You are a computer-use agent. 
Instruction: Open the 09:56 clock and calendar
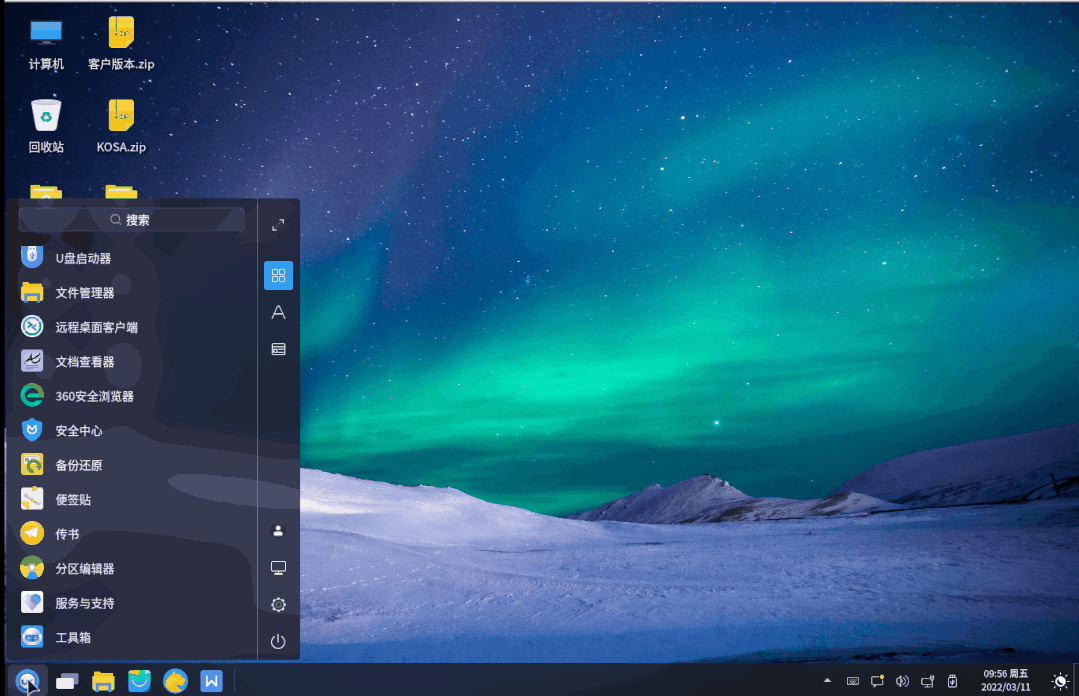coord(1006,681)
